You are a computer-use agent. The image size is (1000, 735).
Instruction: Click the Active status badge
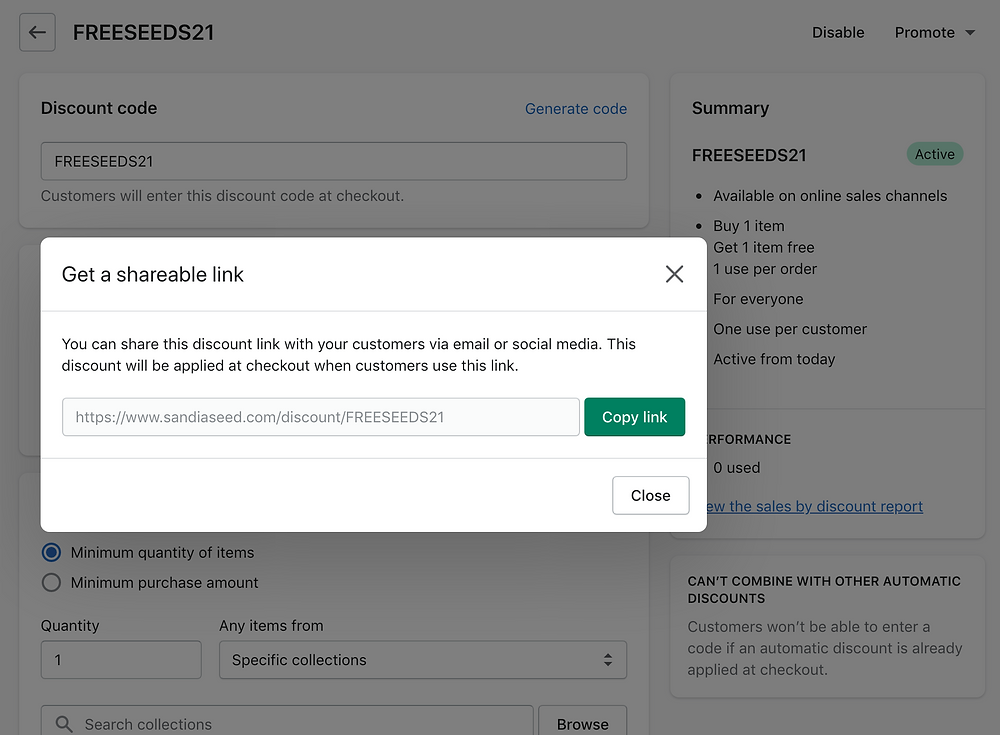[x=934, y=154]
